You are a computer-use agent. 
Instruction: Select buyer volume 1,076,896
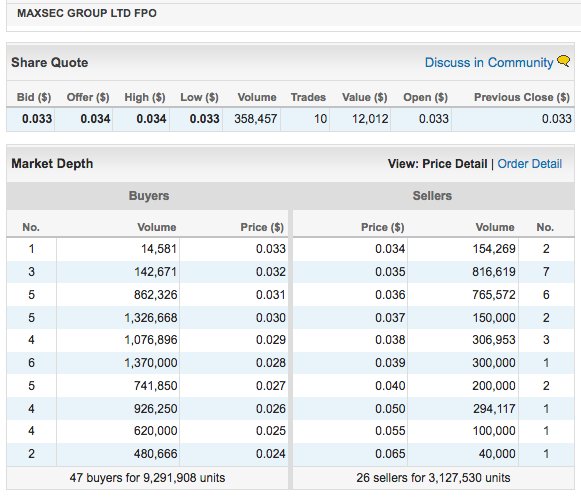pyautogui.click(x=151, y=340)
